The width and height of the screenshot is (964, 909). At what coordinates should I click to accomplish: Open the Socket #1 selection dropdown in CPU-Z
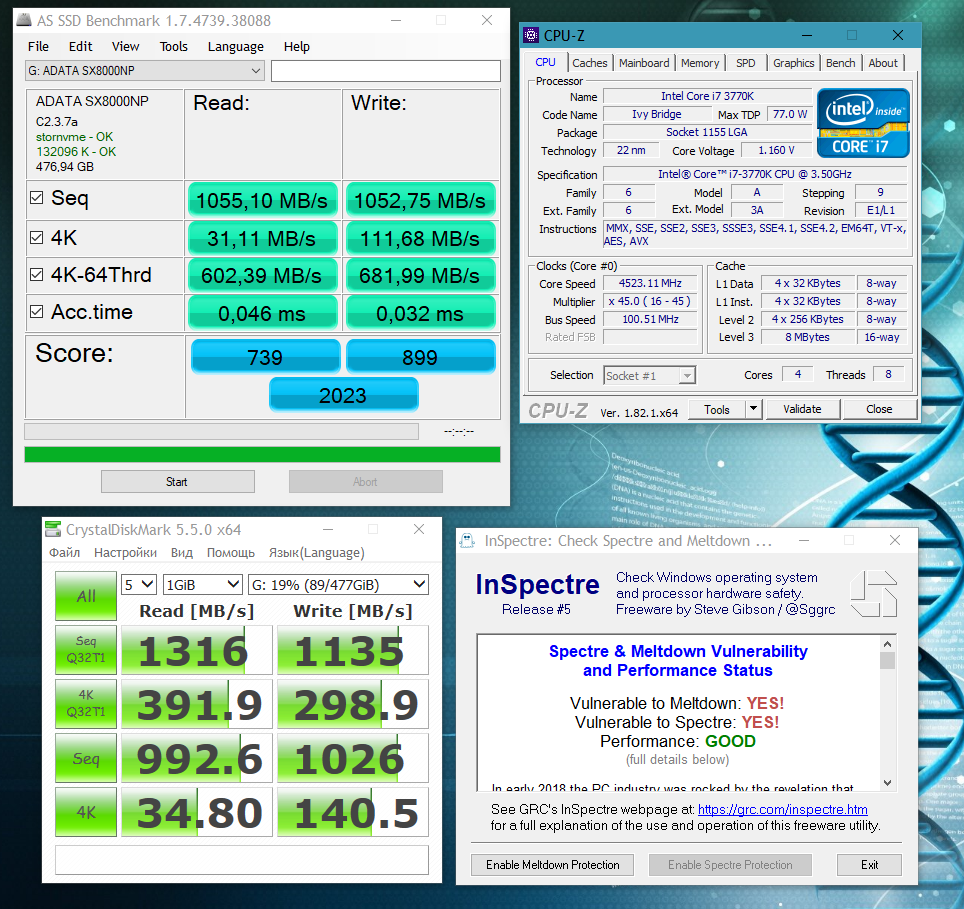[649, 376]
